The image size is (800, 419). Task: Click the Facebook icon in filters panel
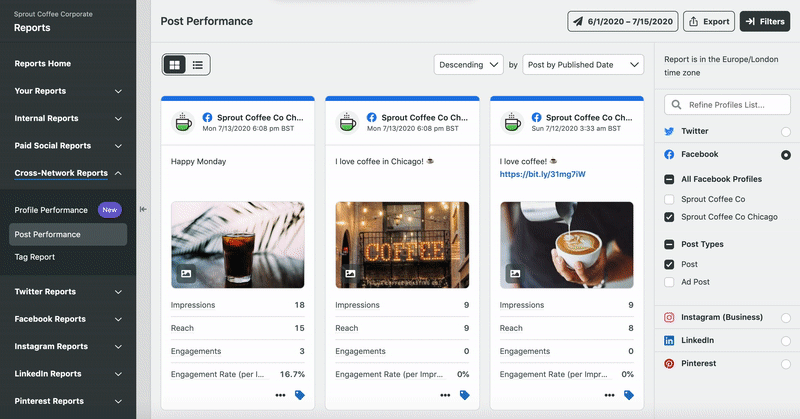click(669, 154)
